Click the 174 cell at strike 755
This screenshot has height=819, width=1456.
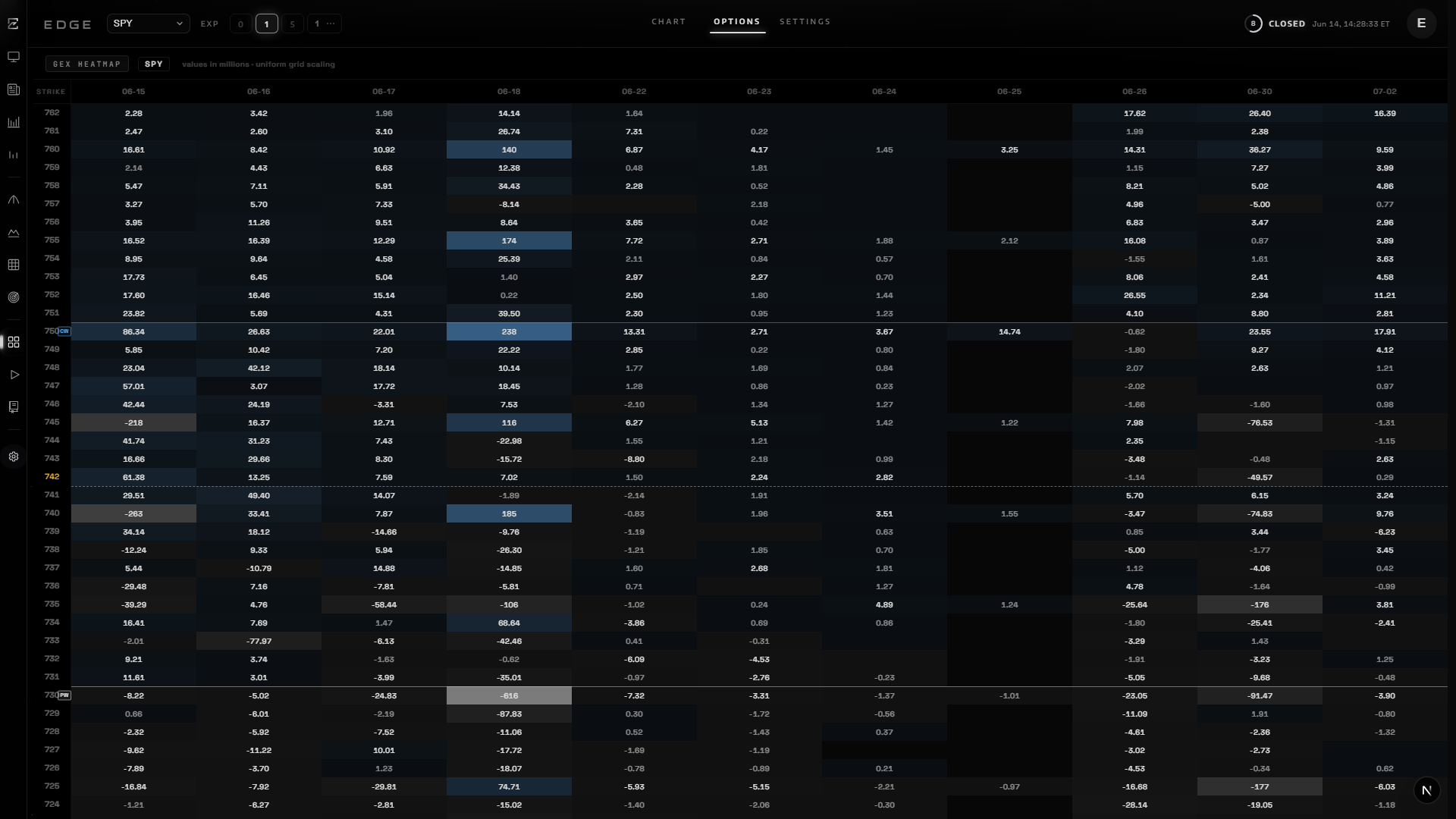[509, 240]
